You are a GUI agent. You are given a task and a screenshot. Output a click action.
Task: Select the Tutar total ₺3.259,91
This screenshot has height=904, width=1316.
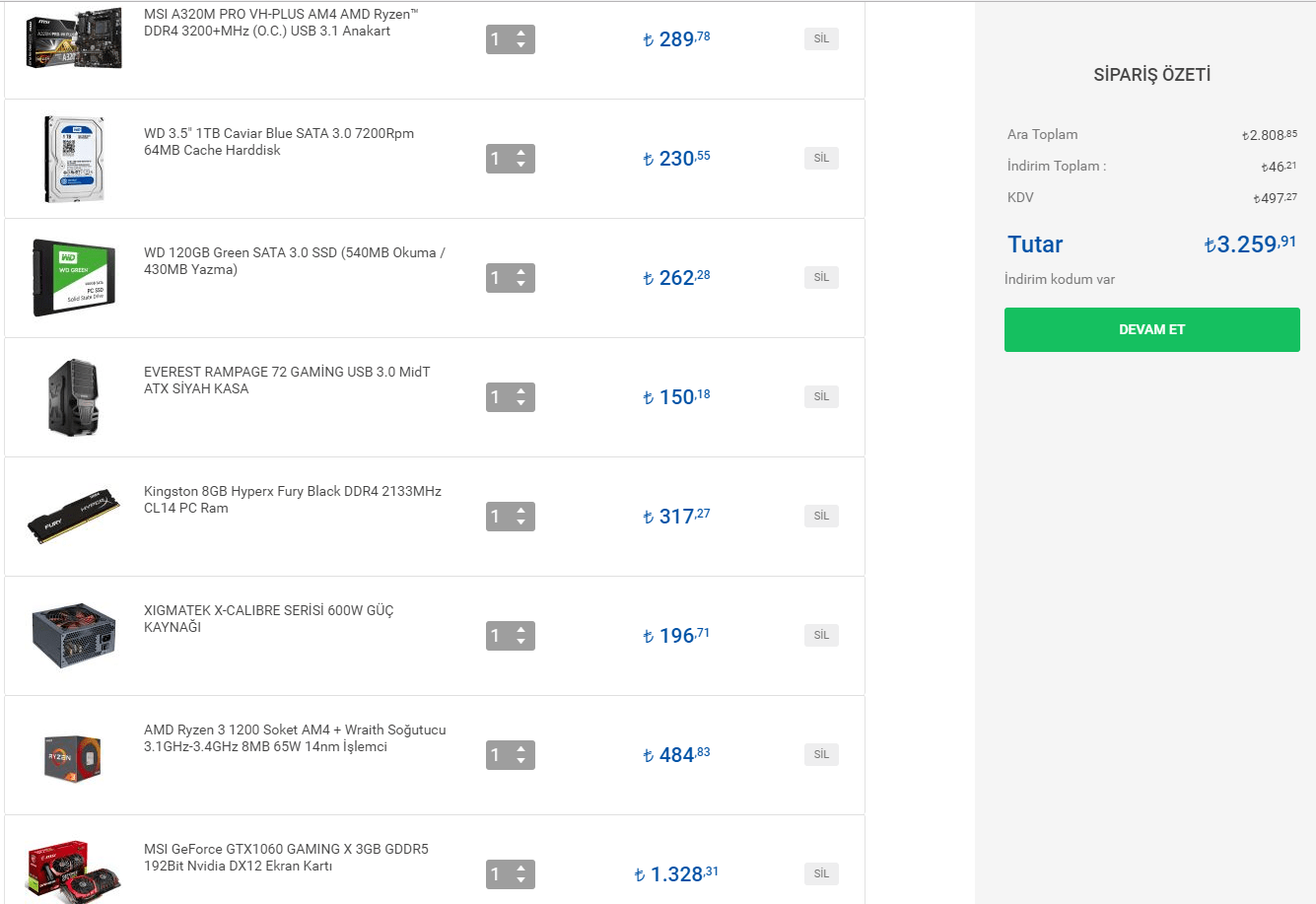click(1251, 243)
